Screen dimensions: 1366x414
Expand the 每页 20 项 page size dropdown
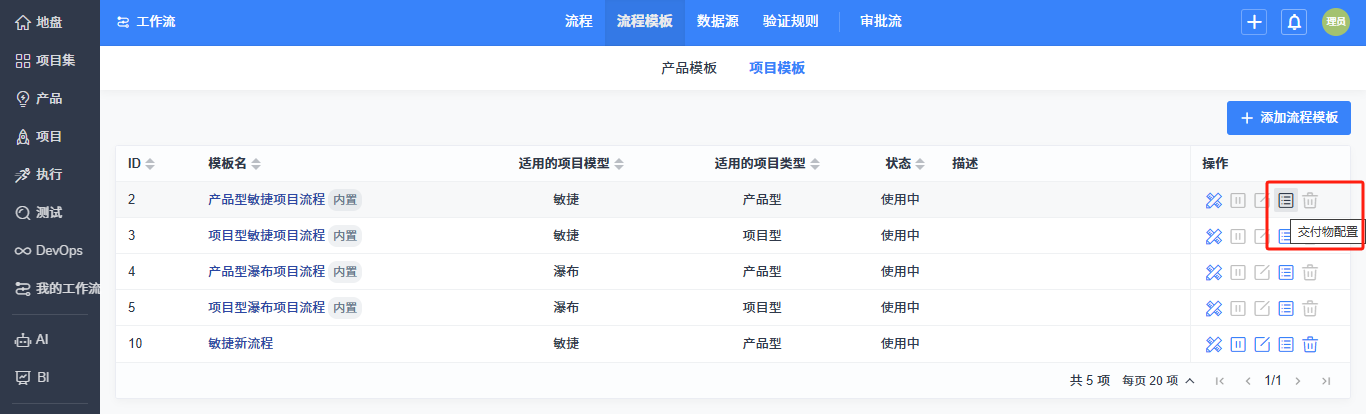click(1158, 381)
